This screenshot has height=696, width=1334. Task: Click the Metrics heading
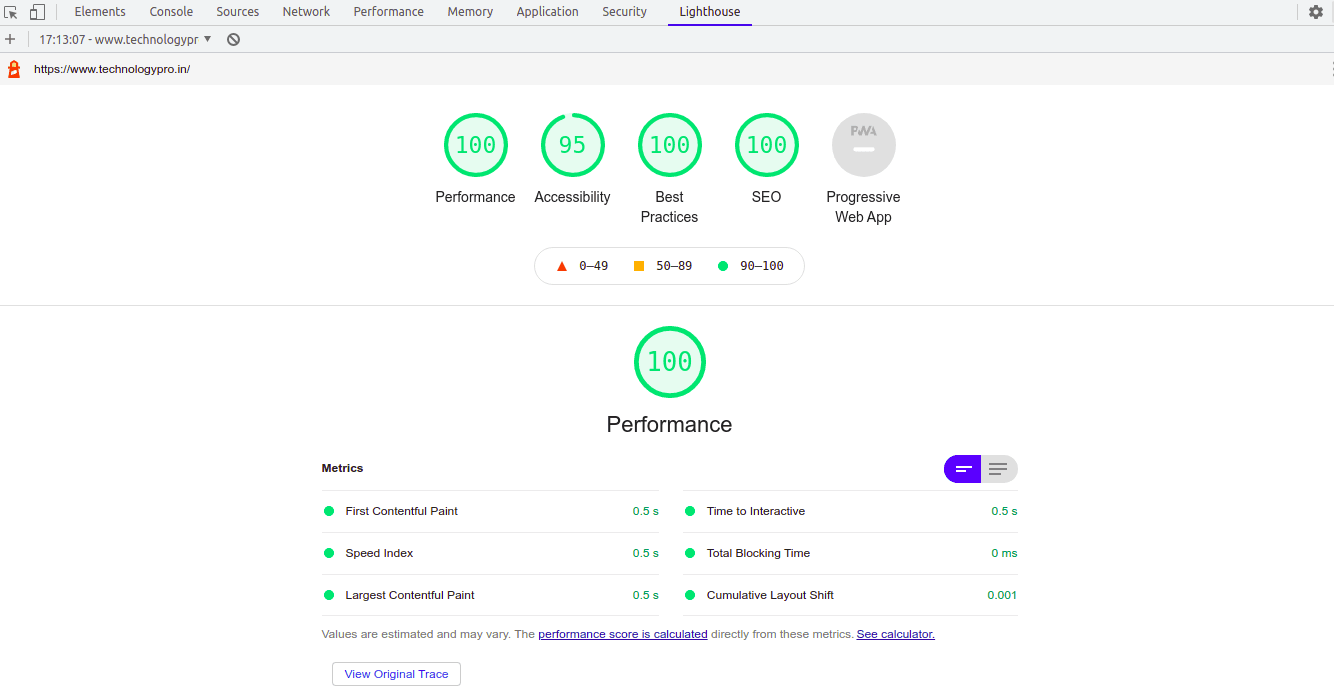(342, 468)
